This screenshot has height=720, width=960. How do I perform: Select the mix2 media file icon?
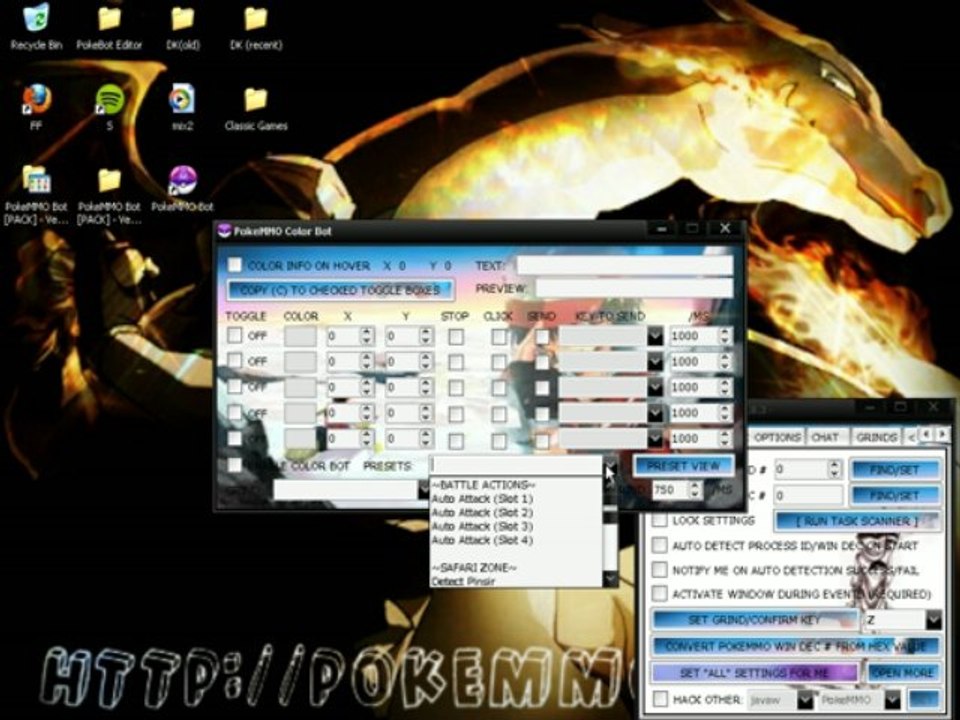click(182, 99)
